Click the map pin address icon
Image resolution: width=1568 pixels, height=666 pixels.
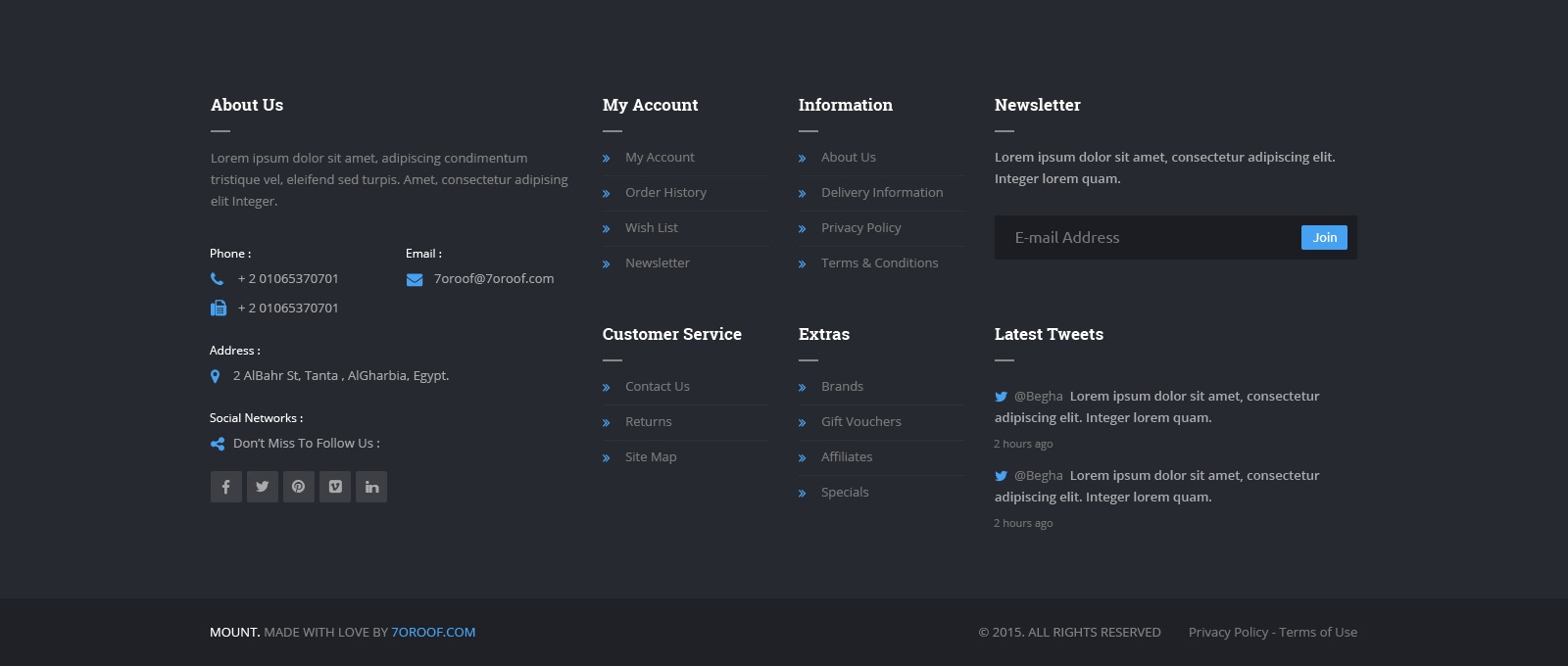point(216,376)
